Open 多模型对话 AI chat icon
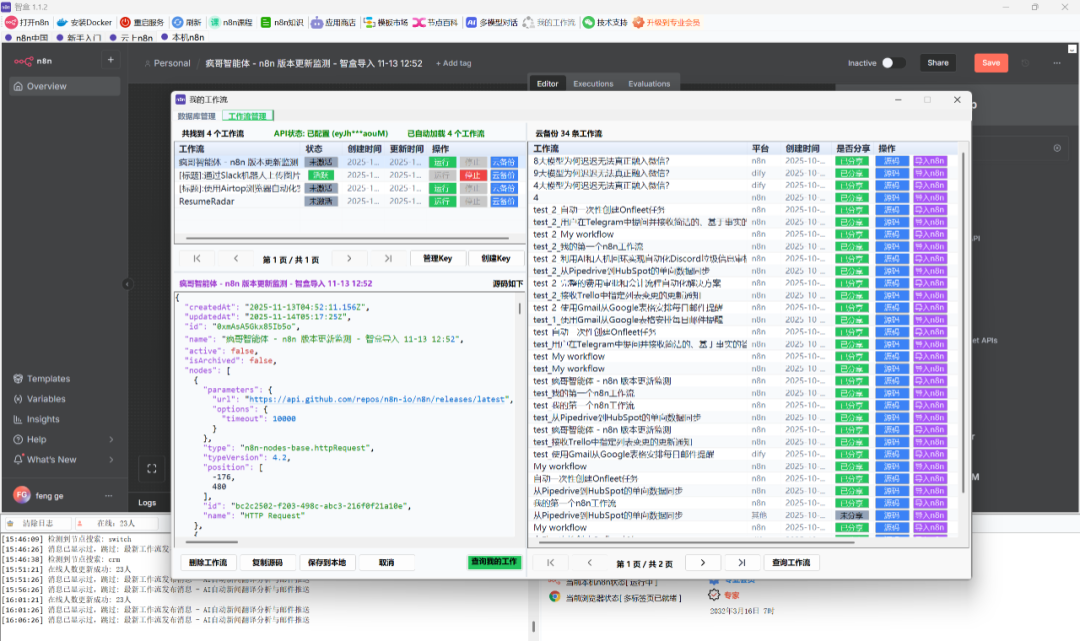Viewport: 1080px width, 641px height. pyautogui.click(x=471, y=22)
